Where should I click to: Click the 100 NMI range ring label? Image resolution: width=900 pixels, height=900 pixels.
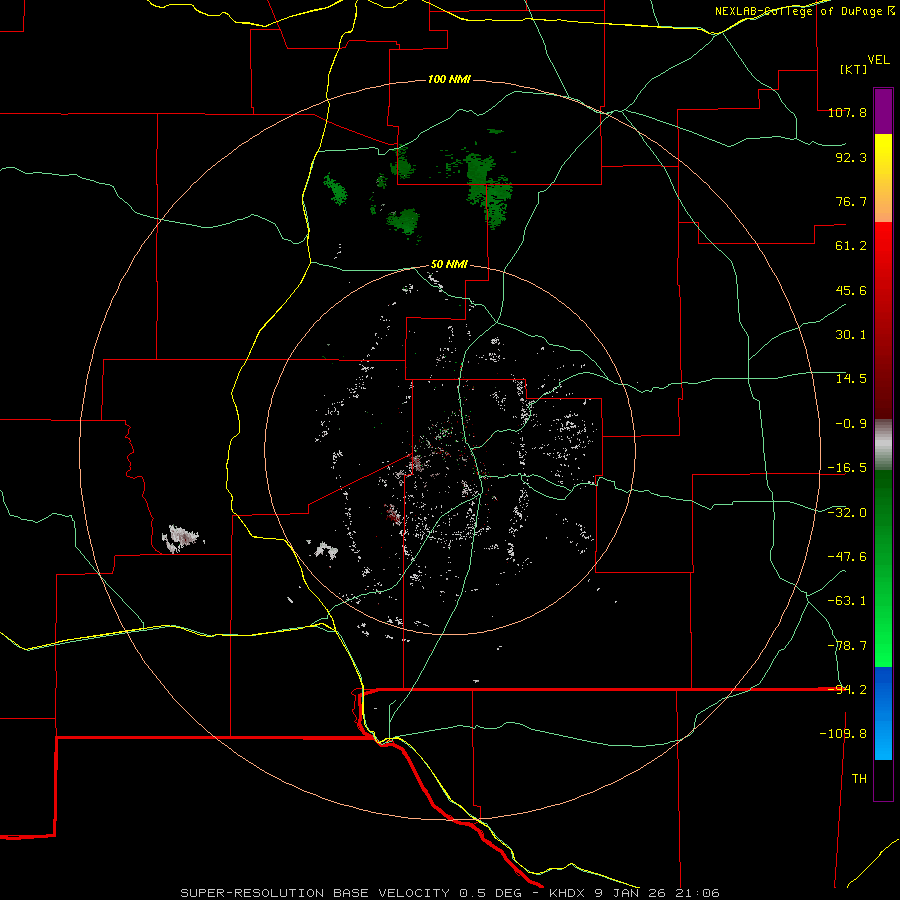tap(449, 79)
